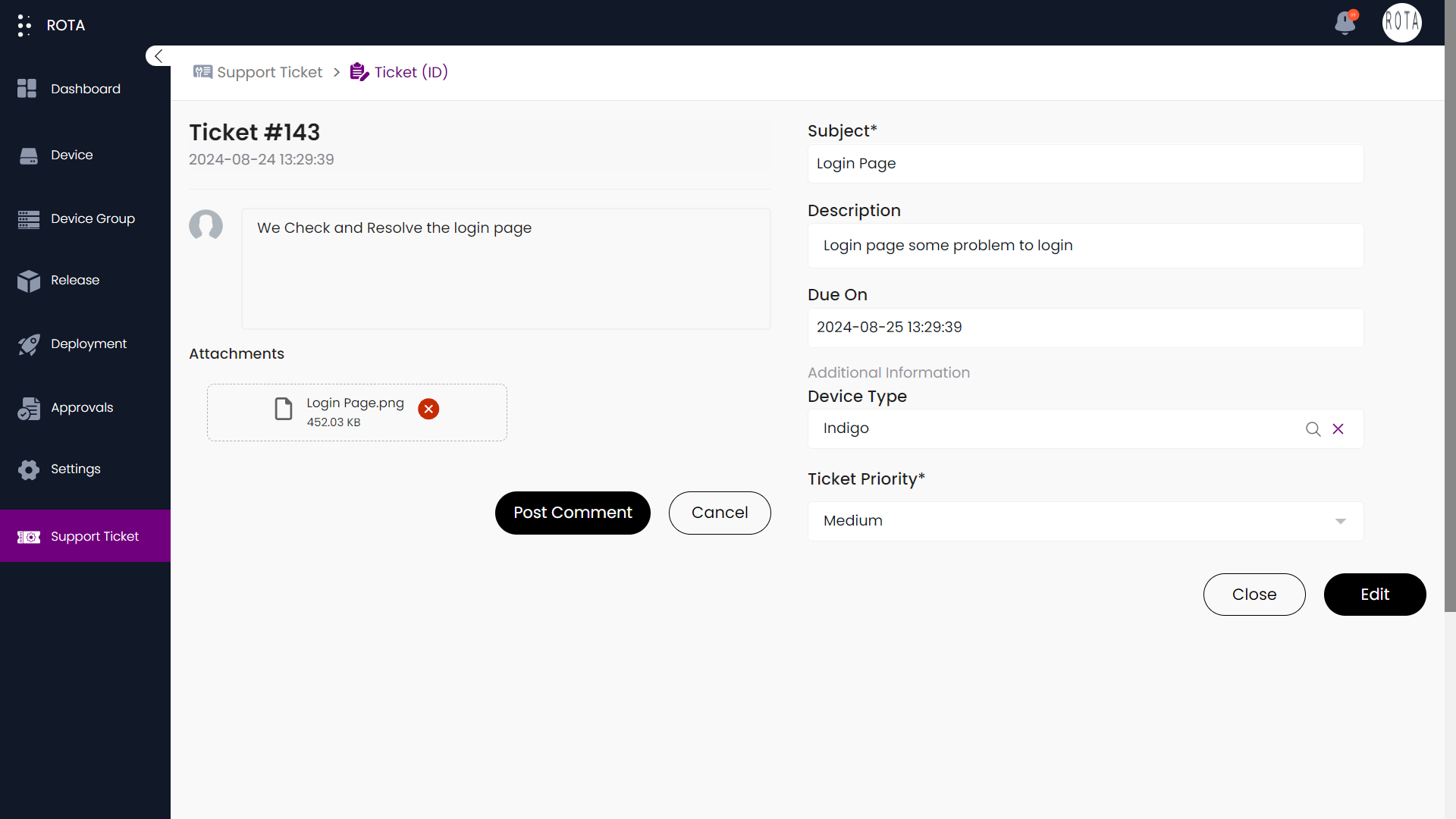Click the Device Type Indigo field
Screen dimensions: 1456x819
[x=1085, y=428]
